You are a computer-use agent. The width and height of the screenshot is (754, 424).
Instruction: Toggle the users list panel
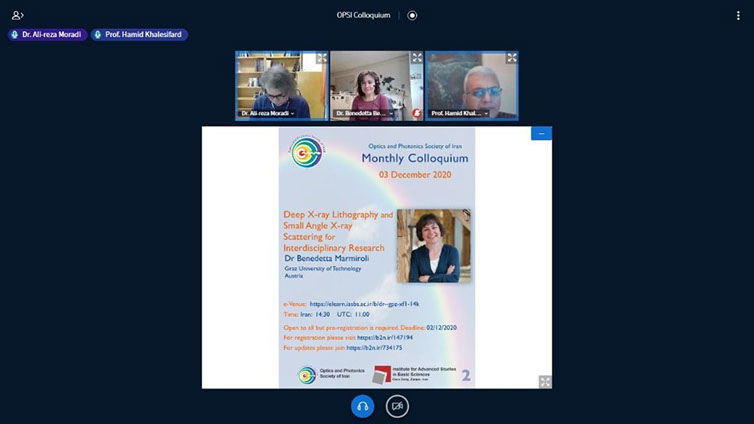(x=17, y=15)
